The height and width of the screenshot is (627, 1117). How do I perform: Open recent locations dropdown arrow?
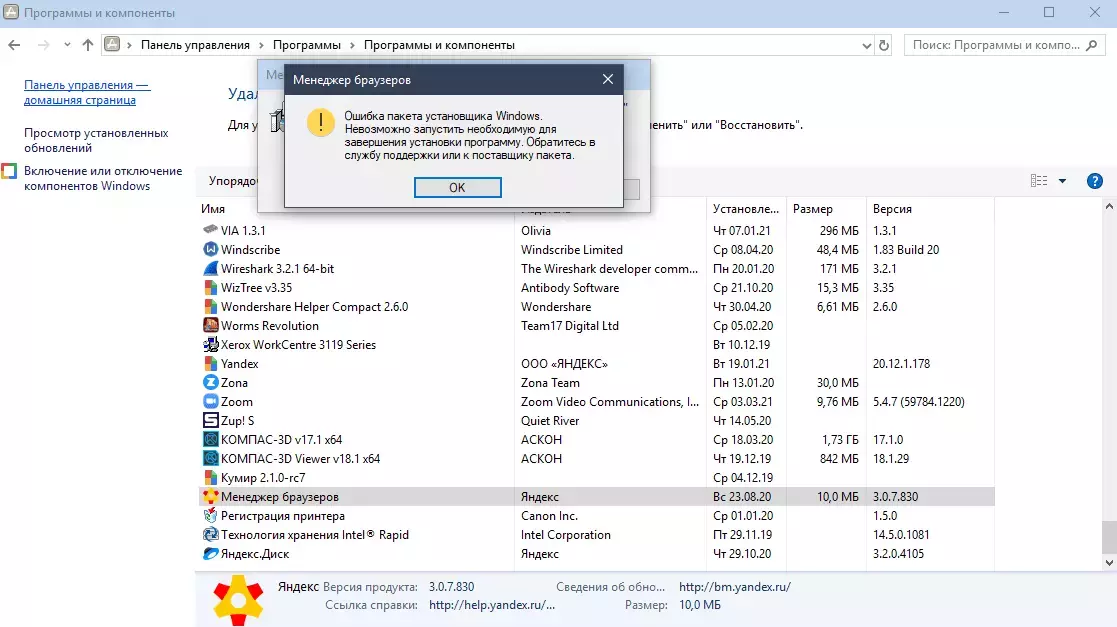coord(67,45)
